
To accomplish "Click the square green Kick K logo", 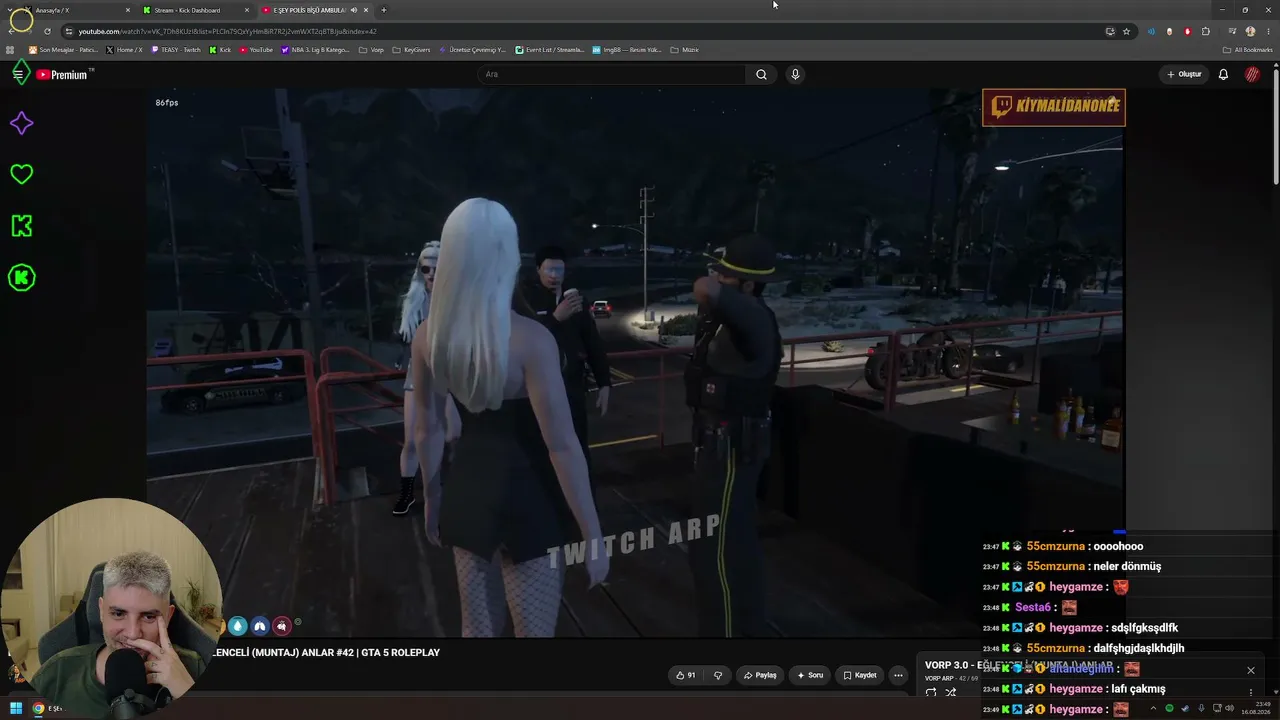I will 21,226.
